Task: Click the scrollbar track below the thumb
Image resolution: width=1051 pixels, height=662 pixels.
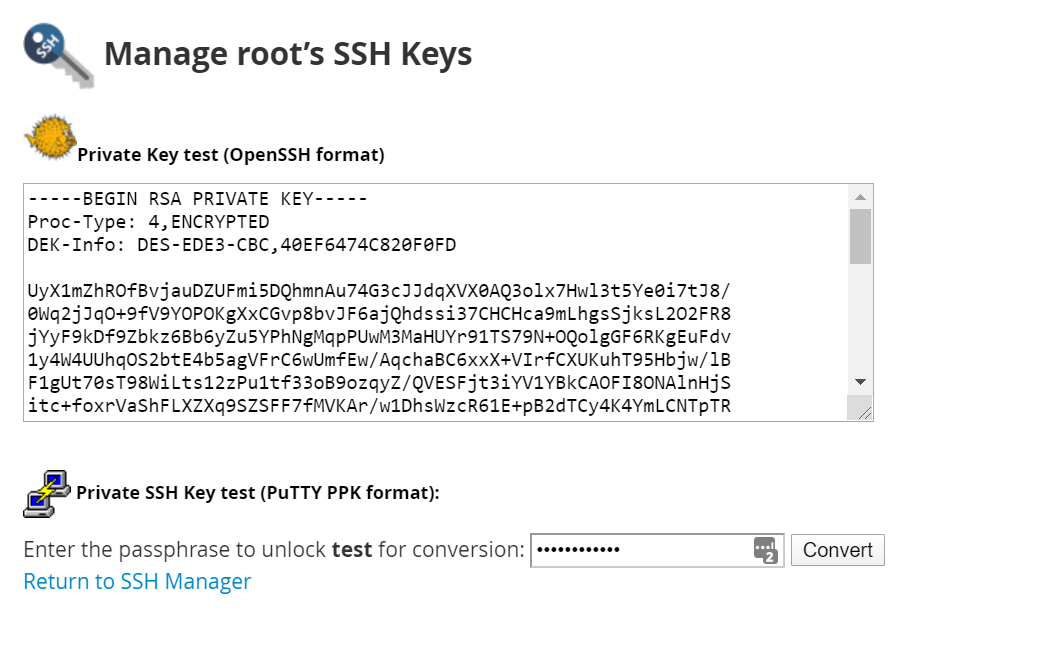Action: [x=861, y=316]
